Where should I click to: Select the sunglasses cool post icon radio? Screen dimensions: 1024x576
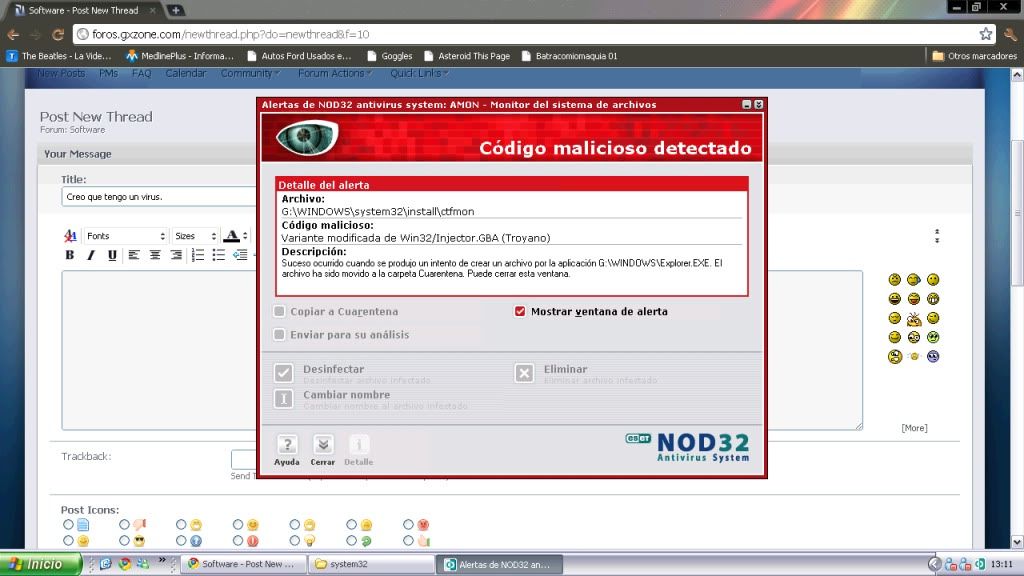tap(124, 541)
